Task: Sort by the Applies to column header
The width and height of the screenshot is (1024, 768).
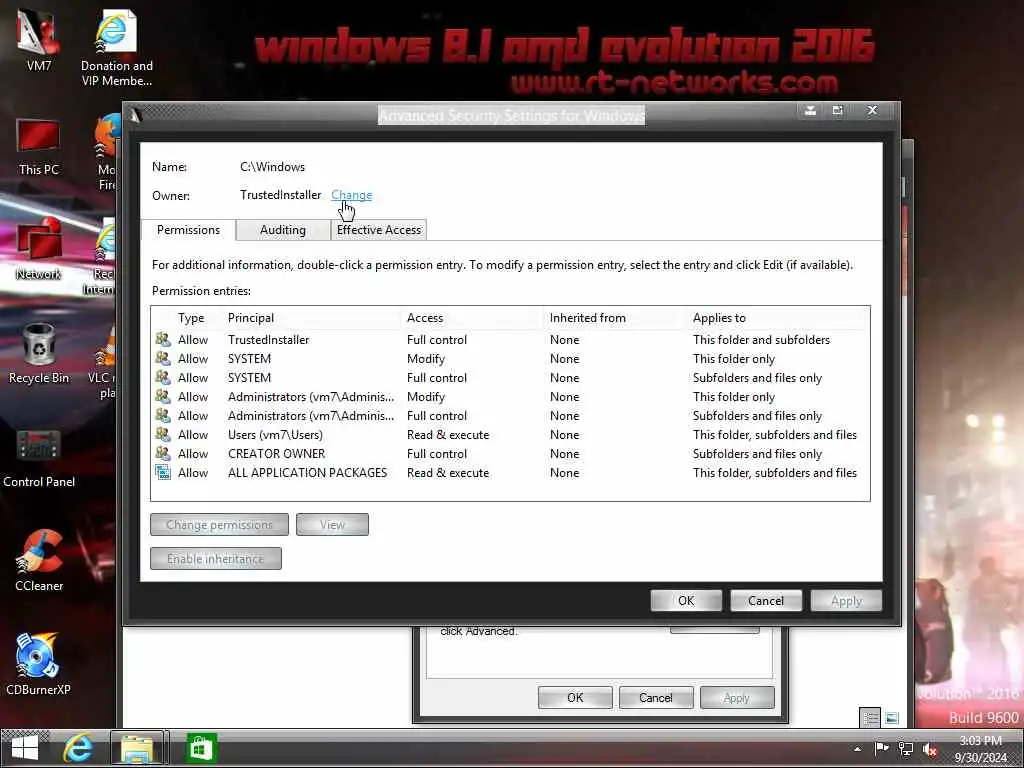Action: 719,318
